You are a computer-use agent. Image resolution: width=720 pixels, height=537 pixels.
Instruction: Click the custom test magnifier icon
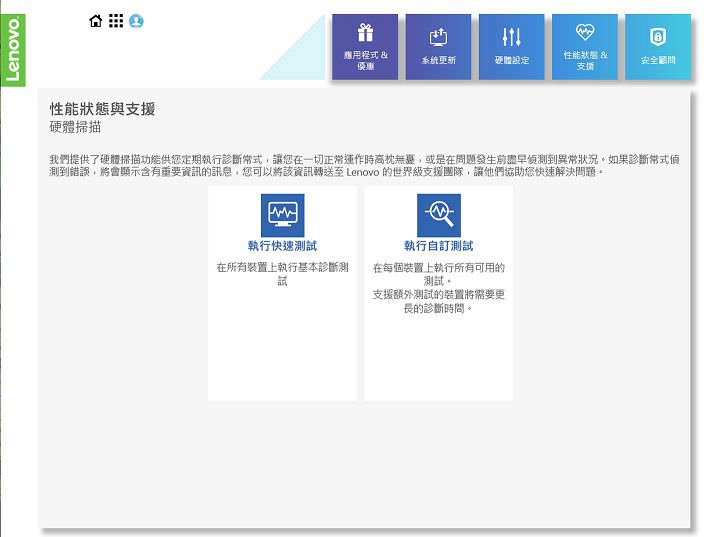439,215
